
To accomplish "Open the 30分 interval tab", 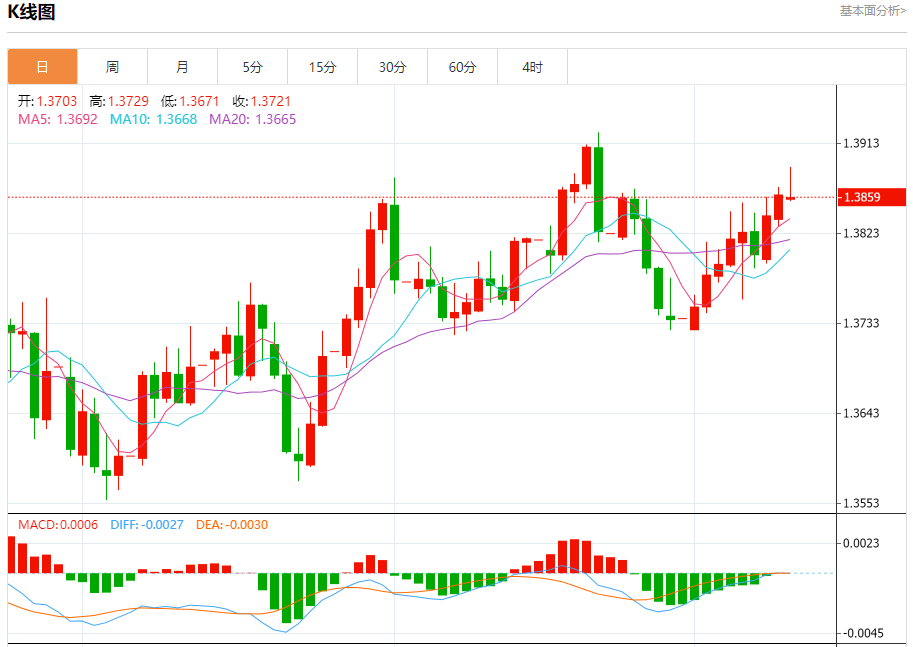I will coord(392,67).
